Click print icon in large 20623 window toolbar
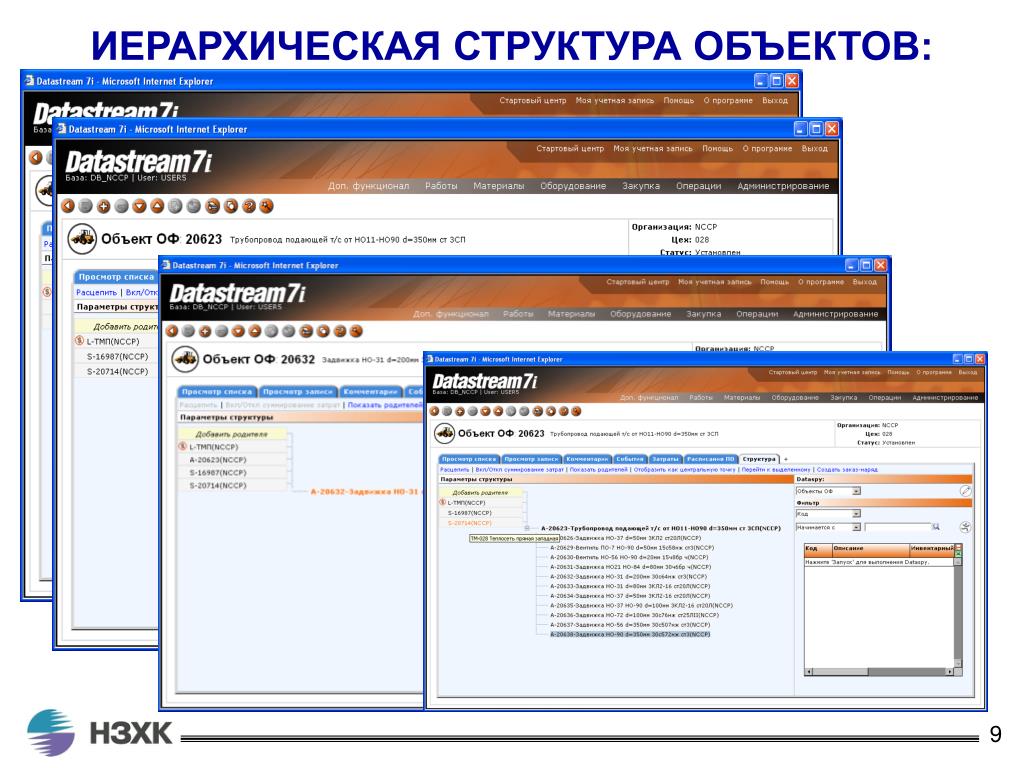The height and width of the screenshot is (768, 1024). pyautogui.click(x=212, y=206)
